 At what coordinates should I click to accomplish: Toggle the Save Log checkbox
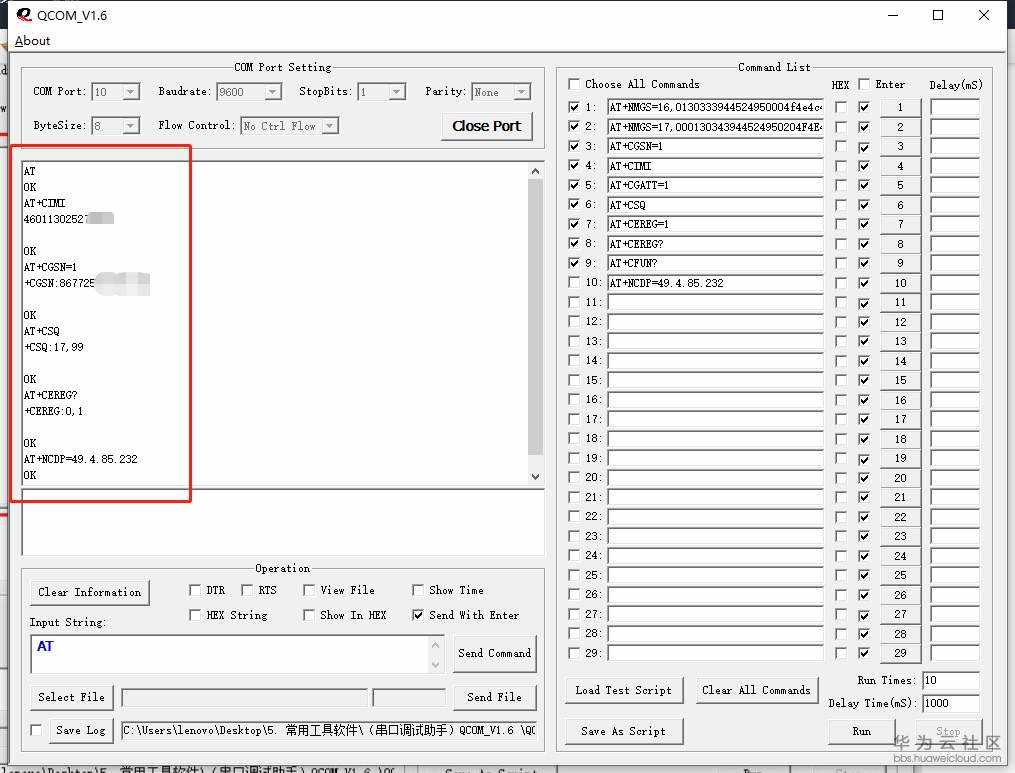point(36,730)
